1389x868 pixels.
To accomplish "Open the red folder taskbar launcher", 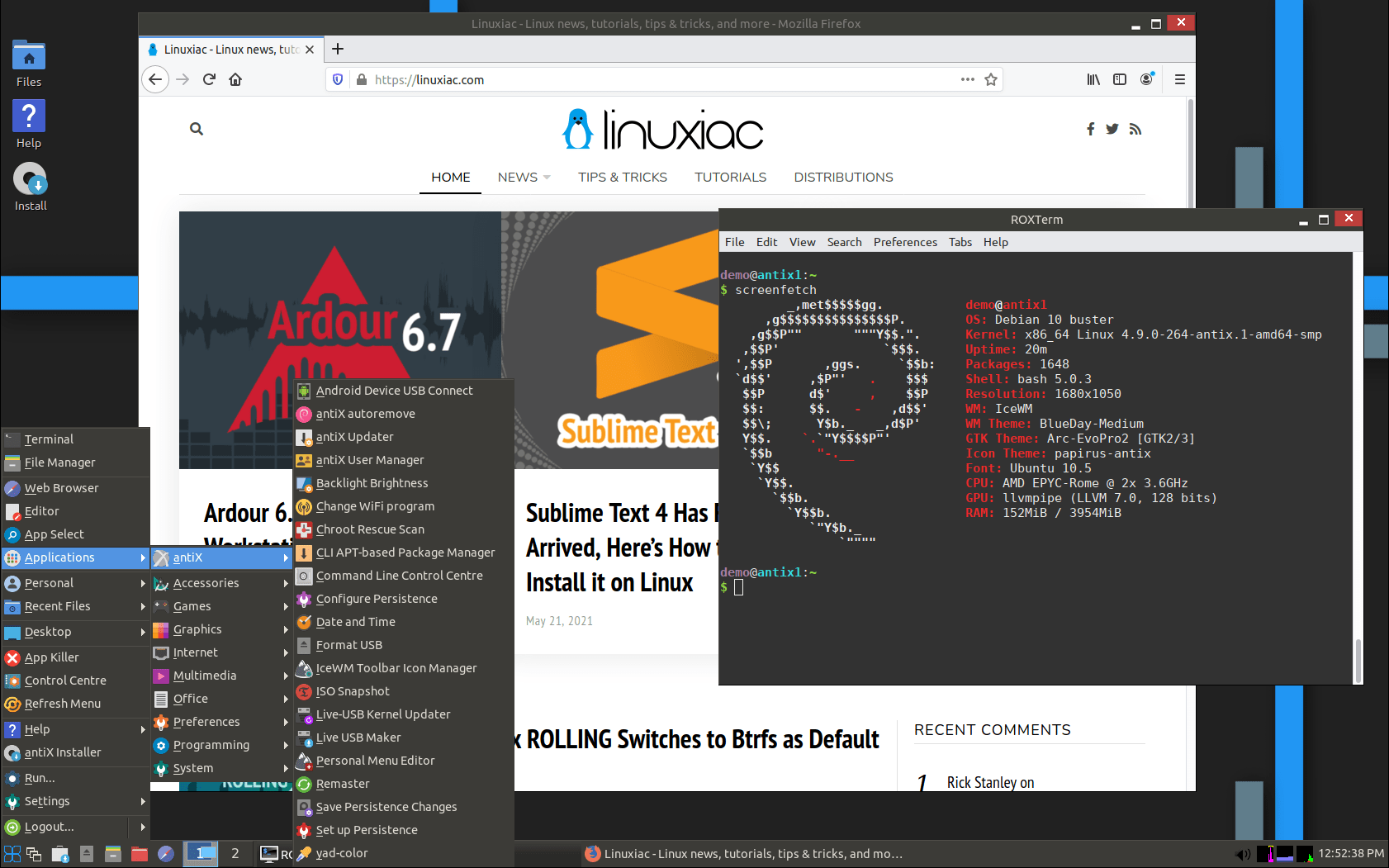I will click(140, 854).
